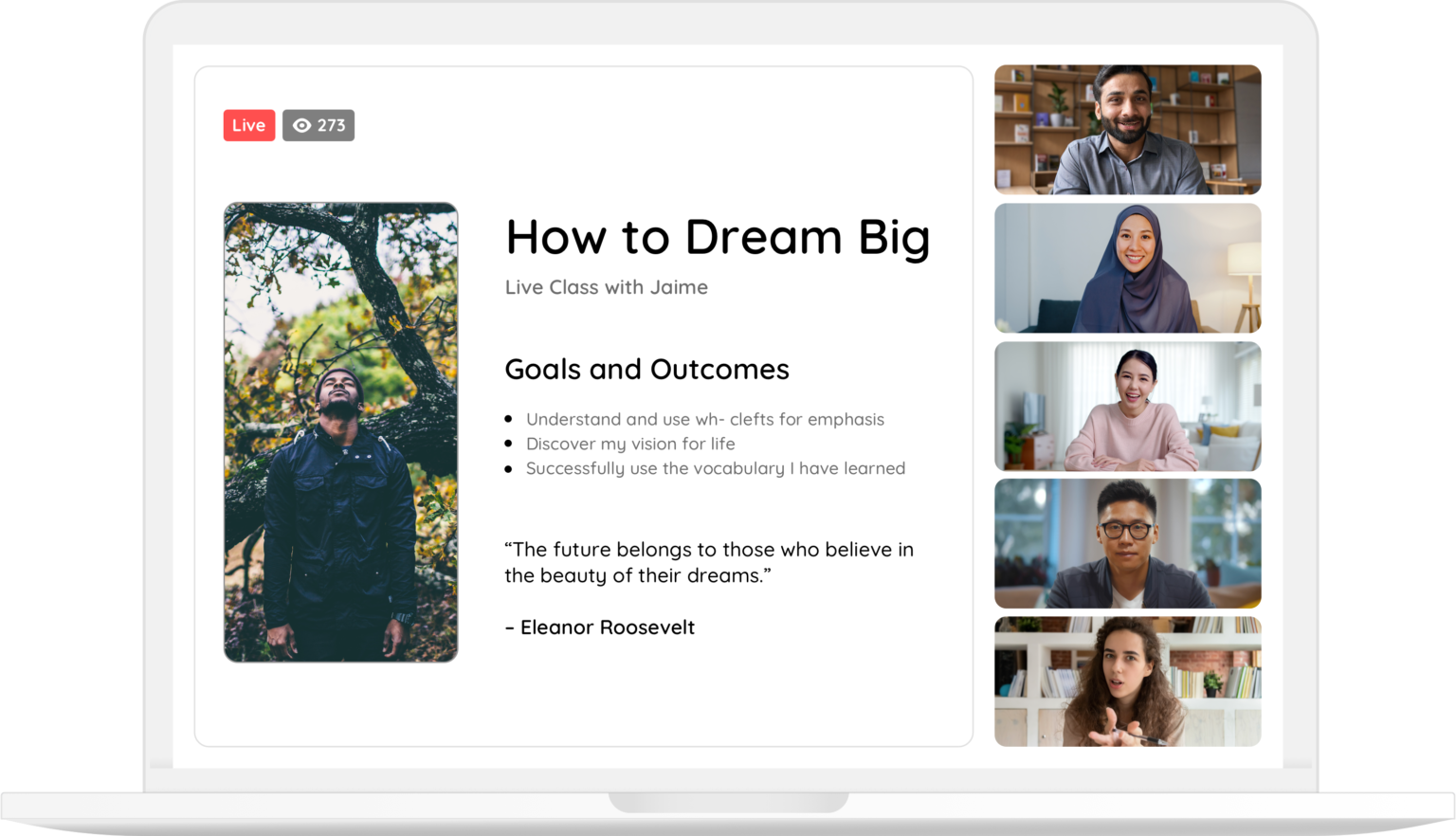1456x836 pixels.
Task: Select the man looking skyward slide photo
Action: 341,431
